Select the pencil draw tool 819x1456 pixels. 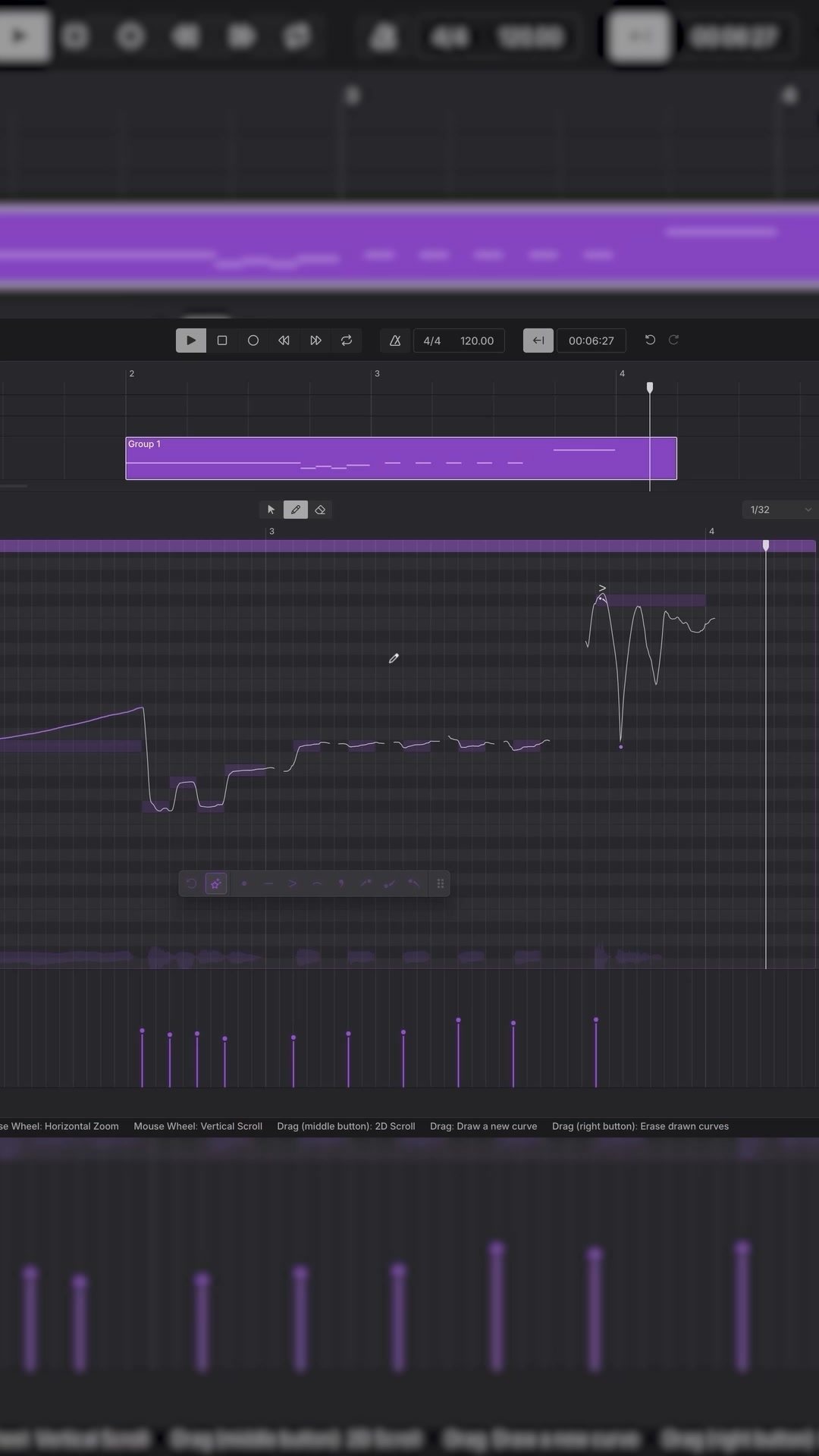[296, 510]
